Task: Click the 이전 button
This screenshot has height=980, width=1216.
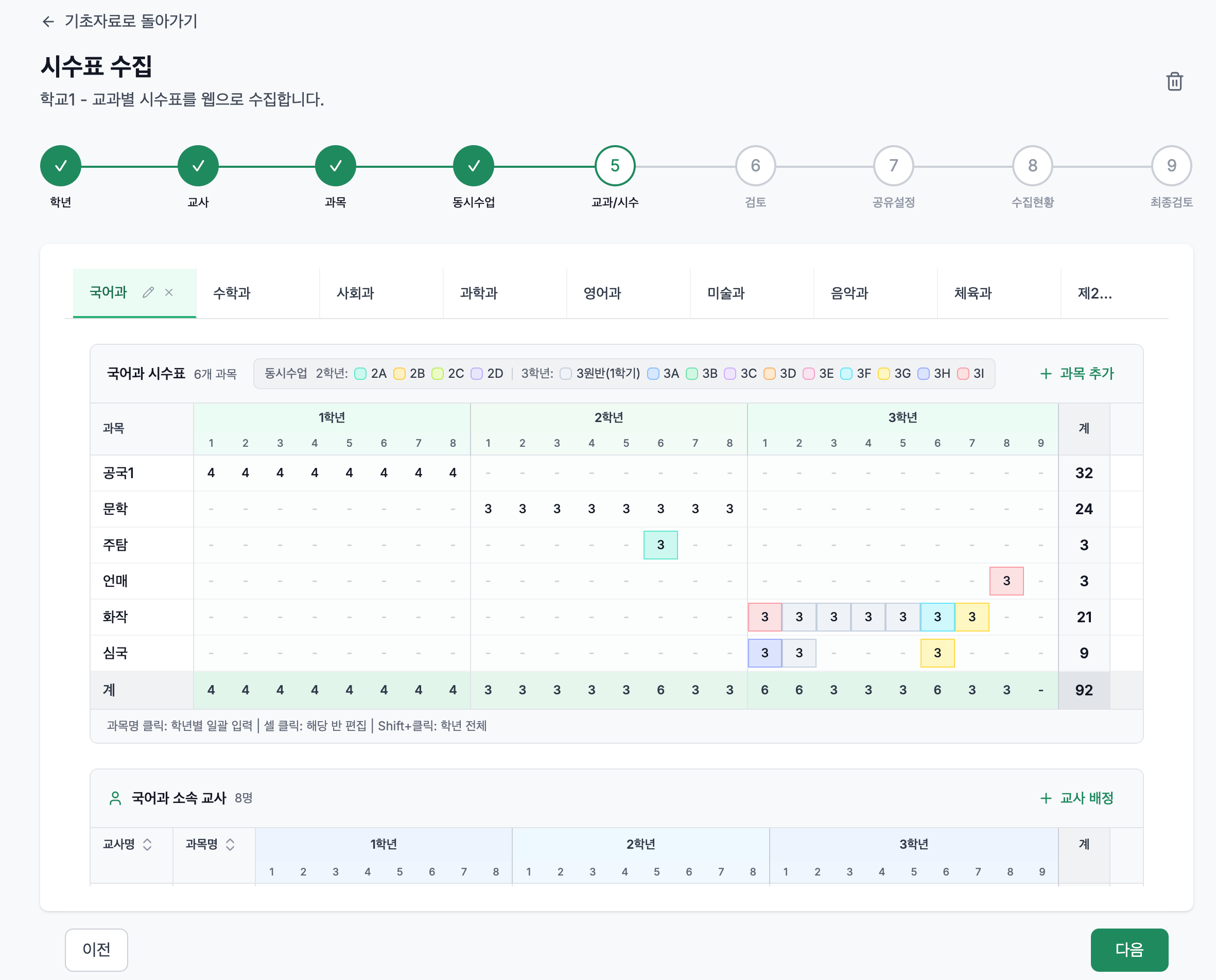Action: click(97, 950)
